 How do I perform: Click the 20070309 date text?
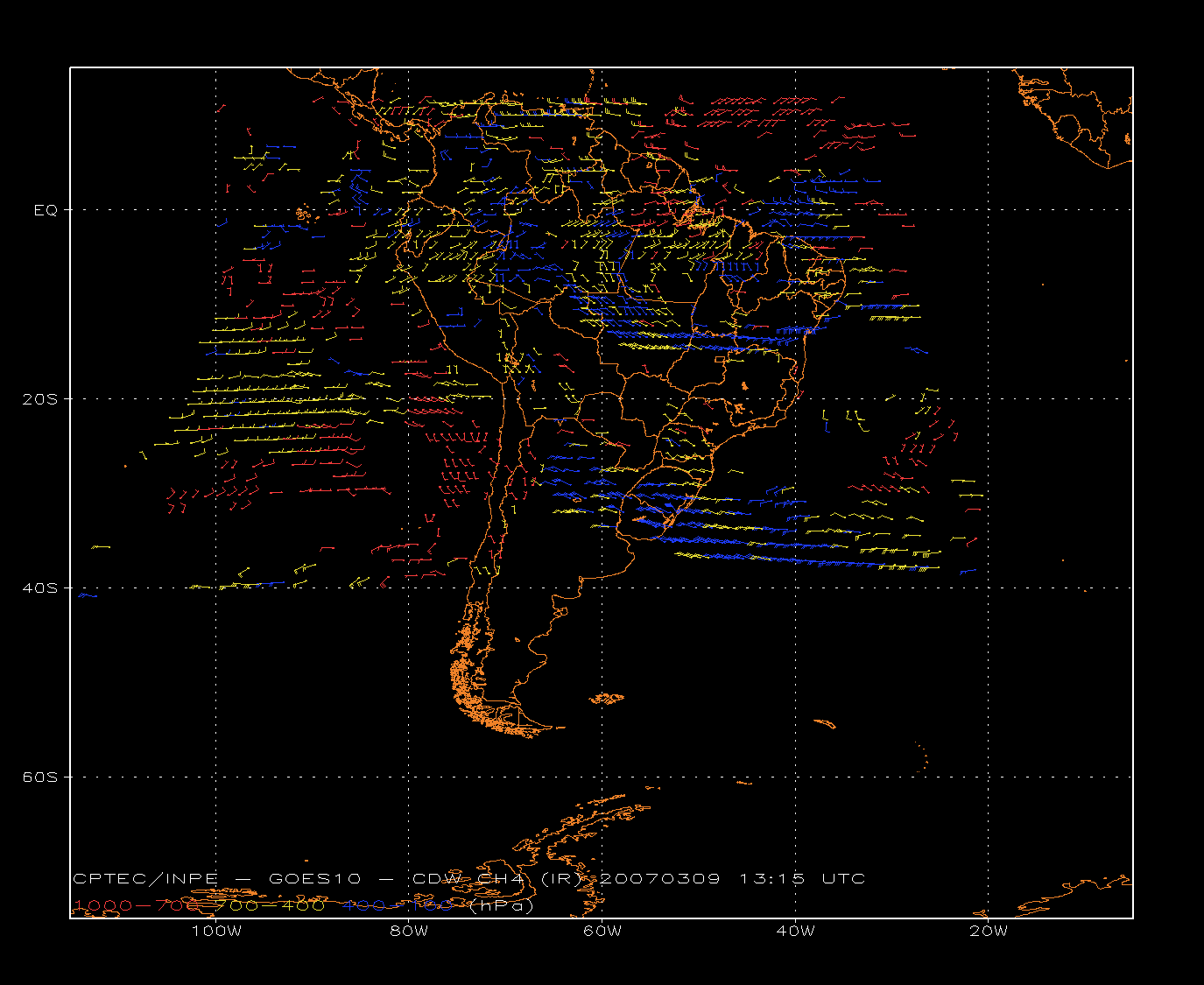[660, 878]
